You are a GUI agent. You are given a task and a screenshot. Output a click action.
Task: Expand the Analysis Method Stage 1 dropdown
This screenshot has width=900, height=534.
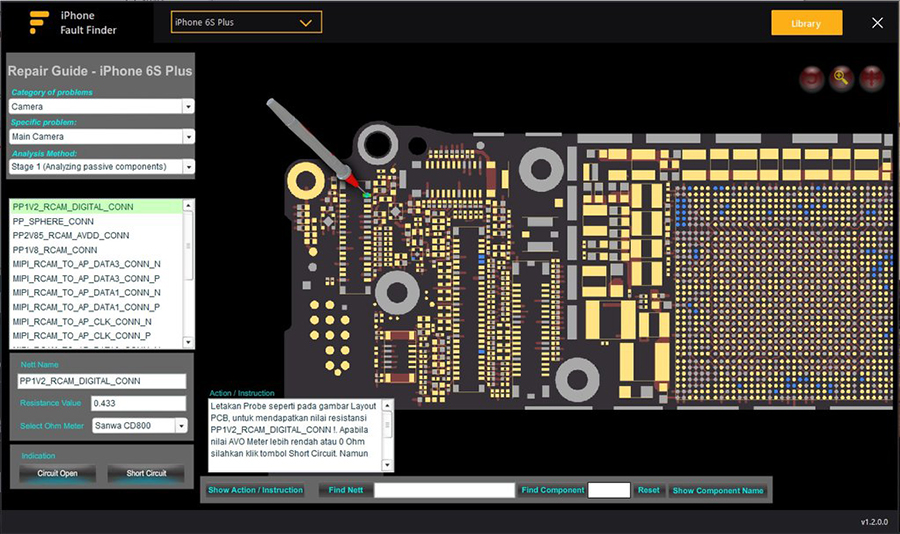click(x=188, y=167)
